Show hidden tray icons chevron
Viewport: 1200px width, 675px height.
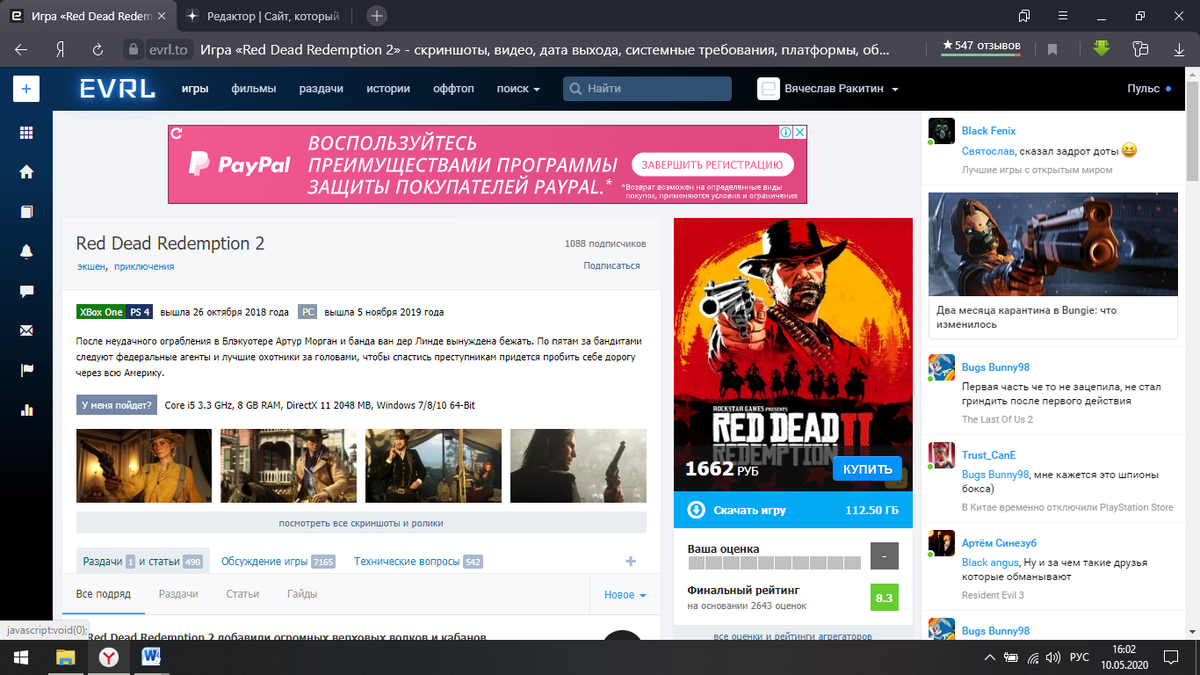coord(989,657)
